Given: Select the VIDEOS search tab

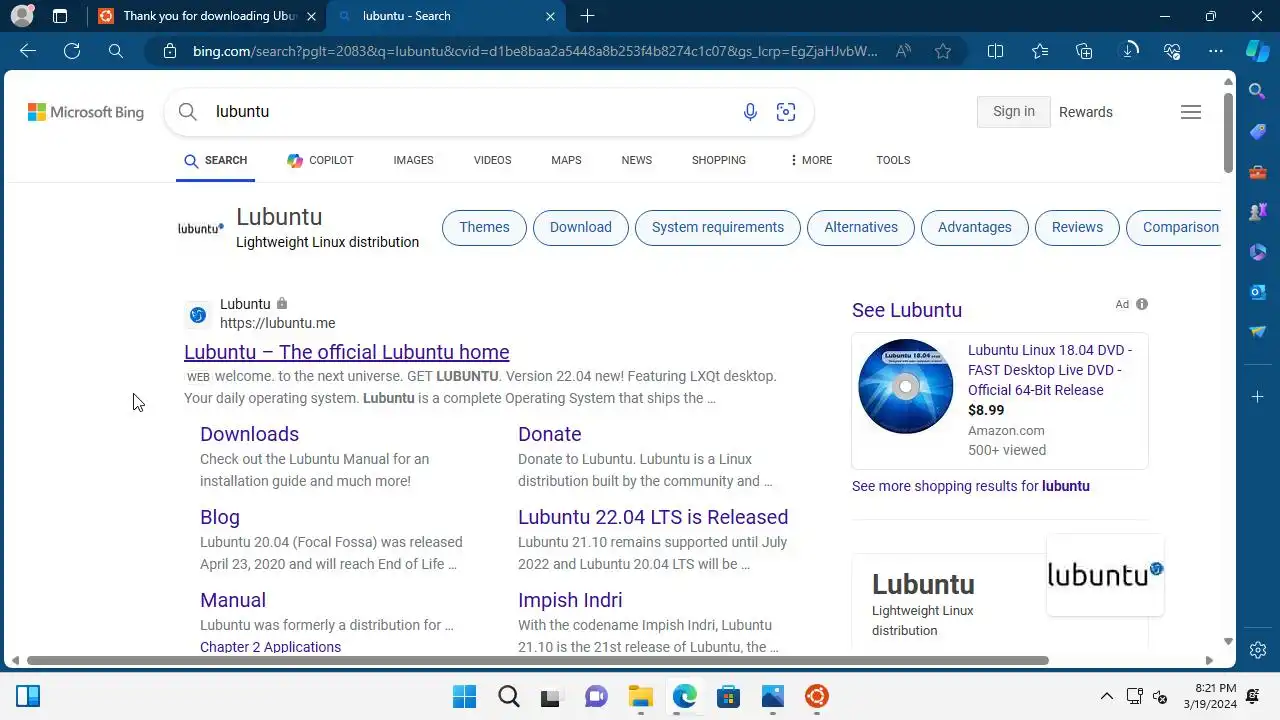Looking at the screenshot, I should tap(492, 160).
